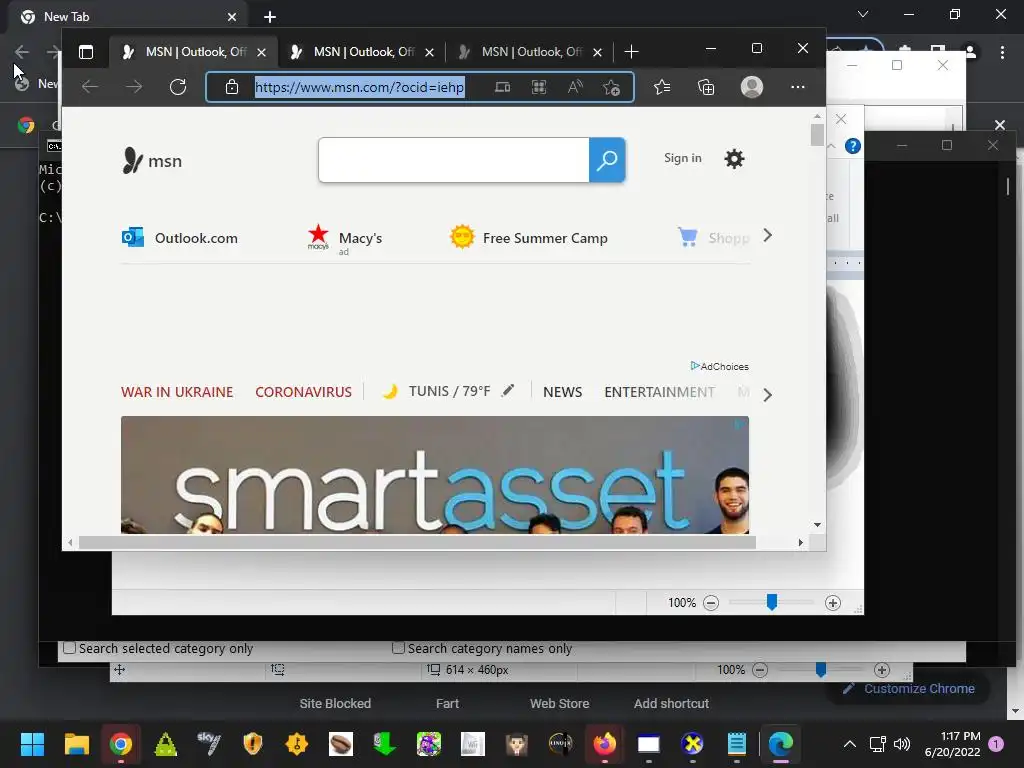Open File Explorer from taskbar
The image size is (1024, 768).
click(76, 744)
